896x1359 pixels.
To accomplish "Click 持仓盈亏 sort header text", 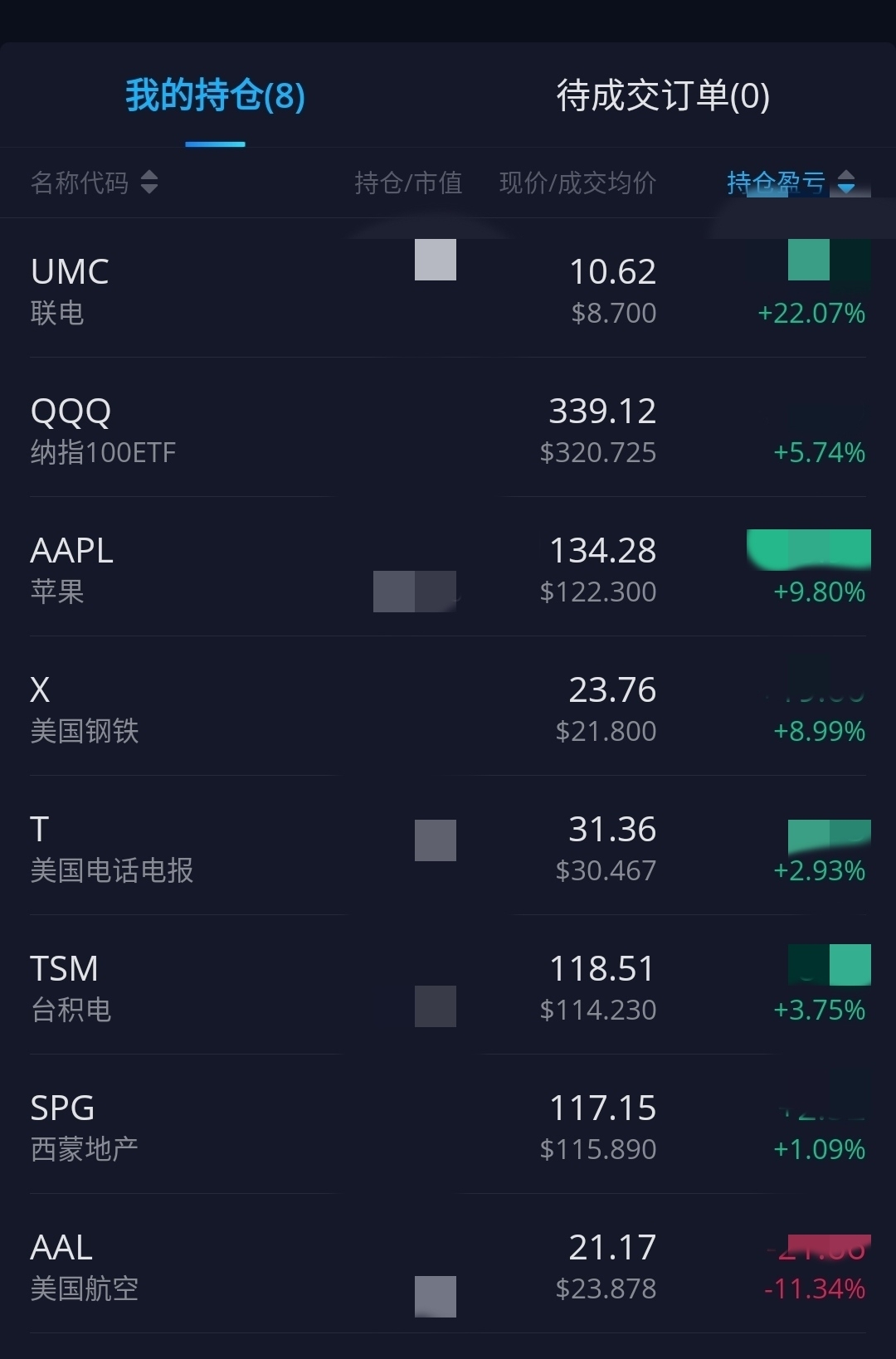I will (x=776, y=183).
